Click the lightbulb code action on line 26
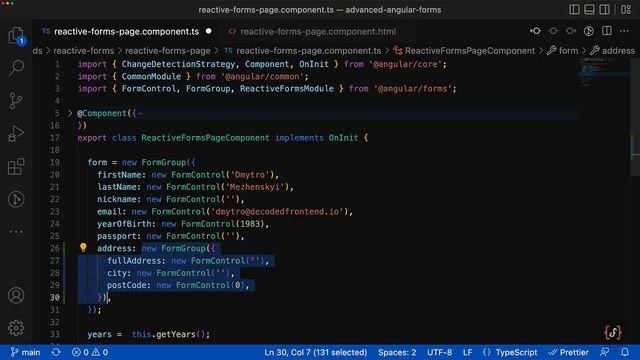The height and width of the screenshot is (360, 640). click(x=83, y=247)
